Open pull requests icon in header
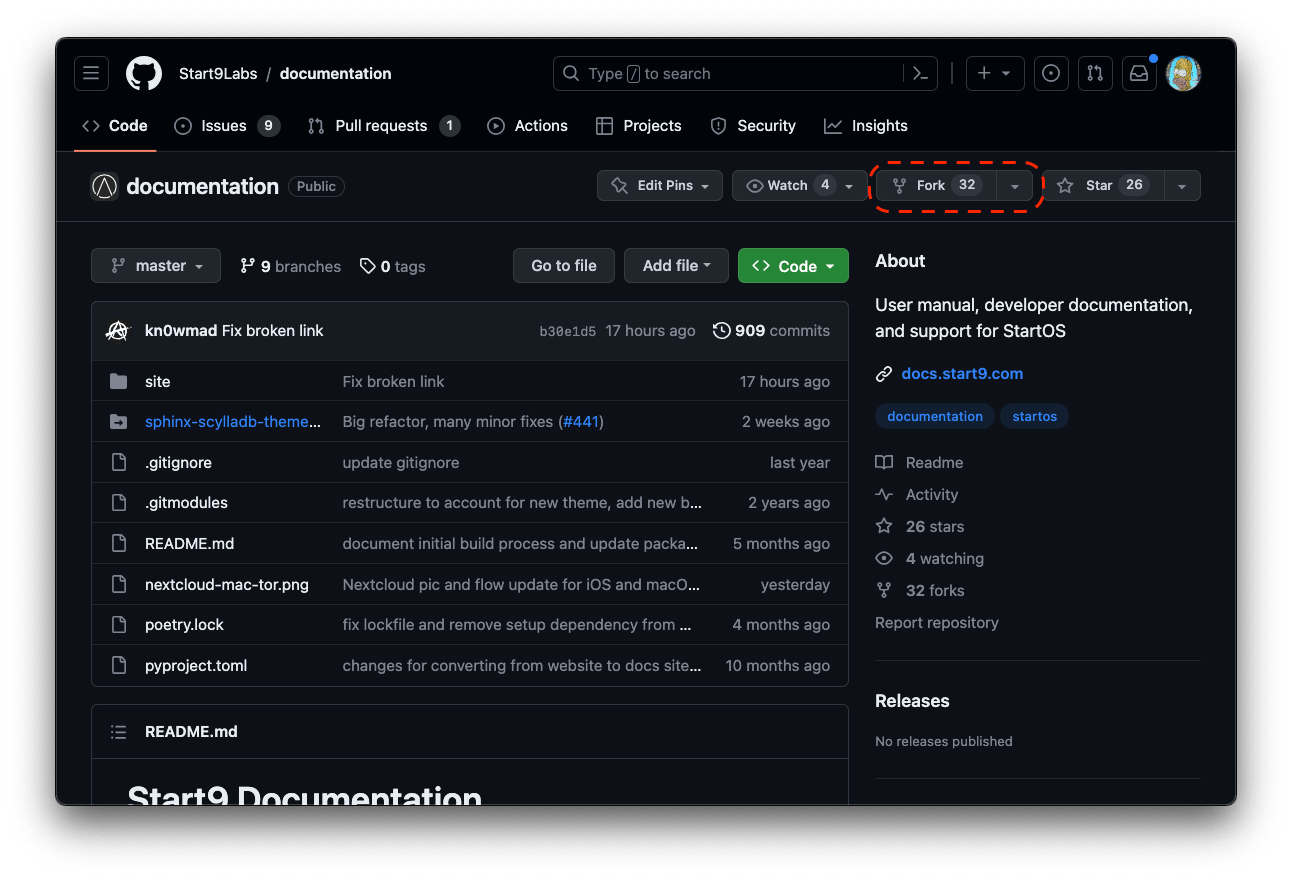The width and height of the screenshot is (1292, 879). tap(1095, 74)
